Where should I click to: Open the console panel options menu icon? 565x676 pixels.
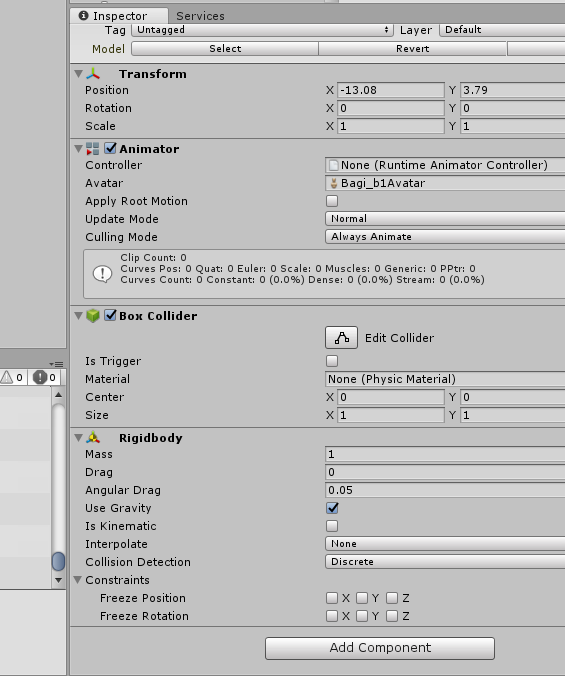[x=56, y=364]
